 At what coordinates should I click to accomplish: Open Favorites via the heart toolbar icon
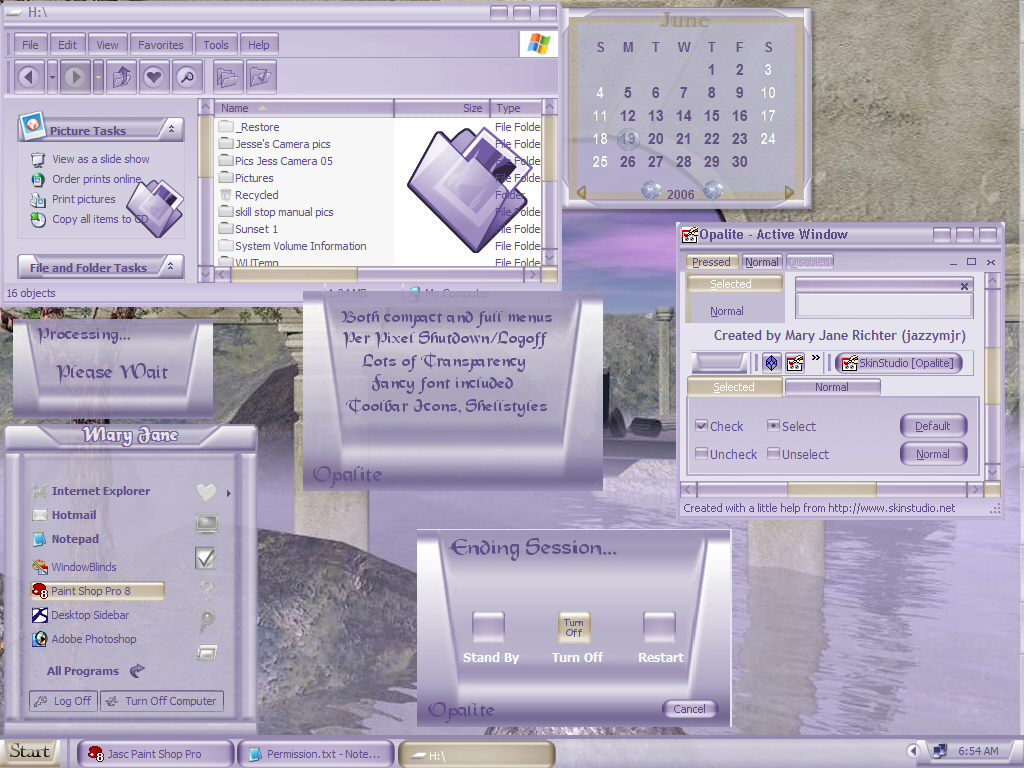pos(153,77)
